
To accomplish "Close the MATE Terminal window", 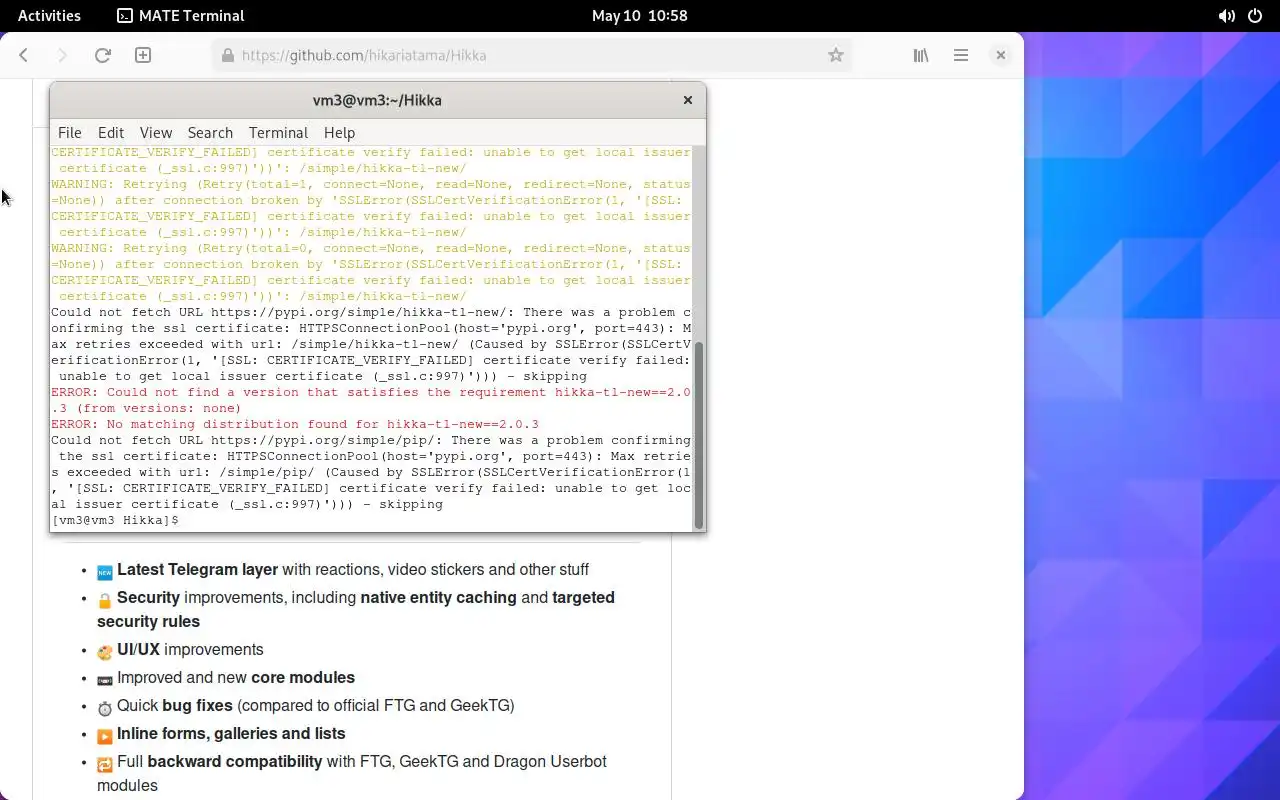I will [687, 100].
